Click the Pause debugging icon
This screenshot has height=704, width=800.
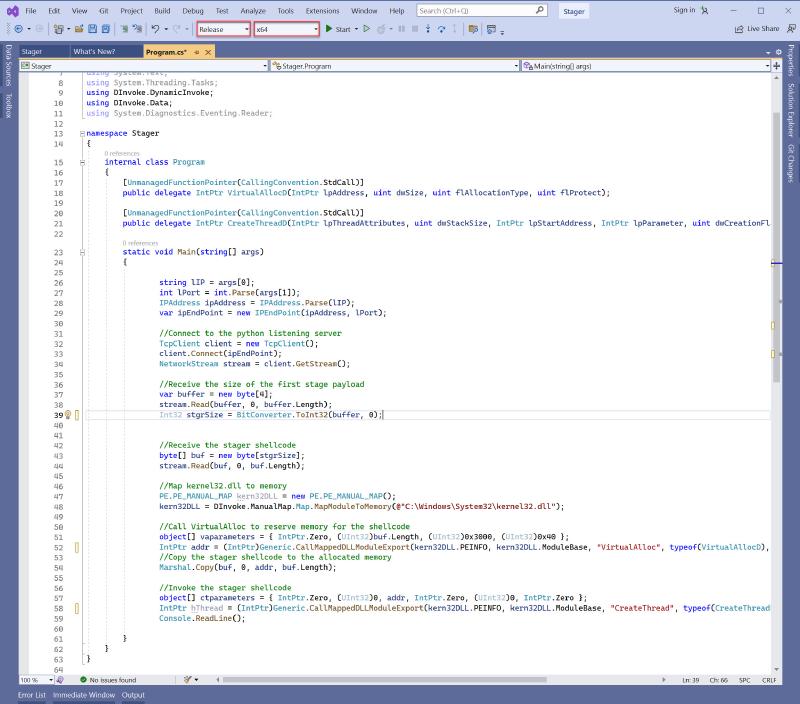click(402, 29)
